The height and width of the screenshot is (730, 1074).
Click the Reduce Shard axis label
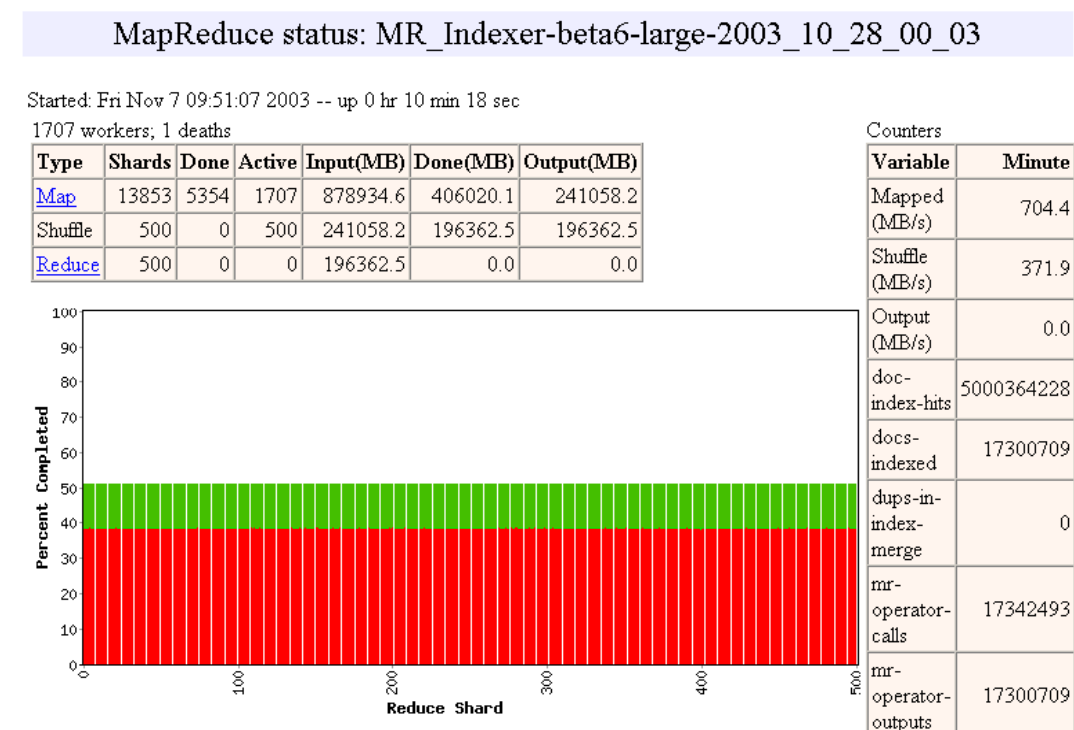[x=445, y=708]
